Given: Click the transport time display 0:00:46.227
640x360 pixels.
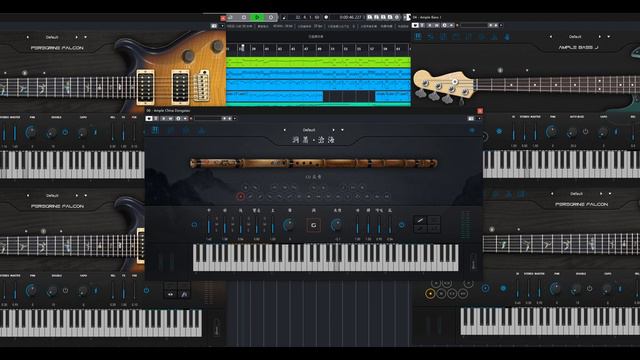Looking at the screenshot, I should pyautogui.click(x=350, y=17).
